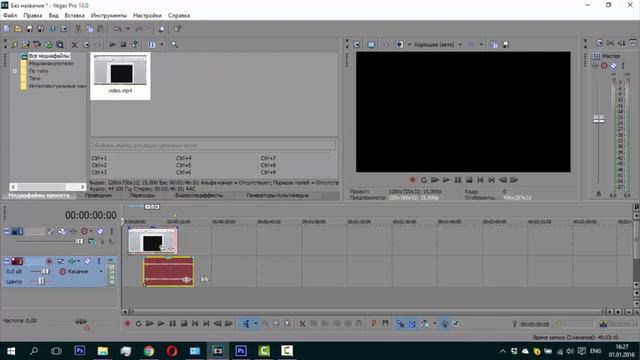
Task: Start preview of selected media file
Action: 112,44
